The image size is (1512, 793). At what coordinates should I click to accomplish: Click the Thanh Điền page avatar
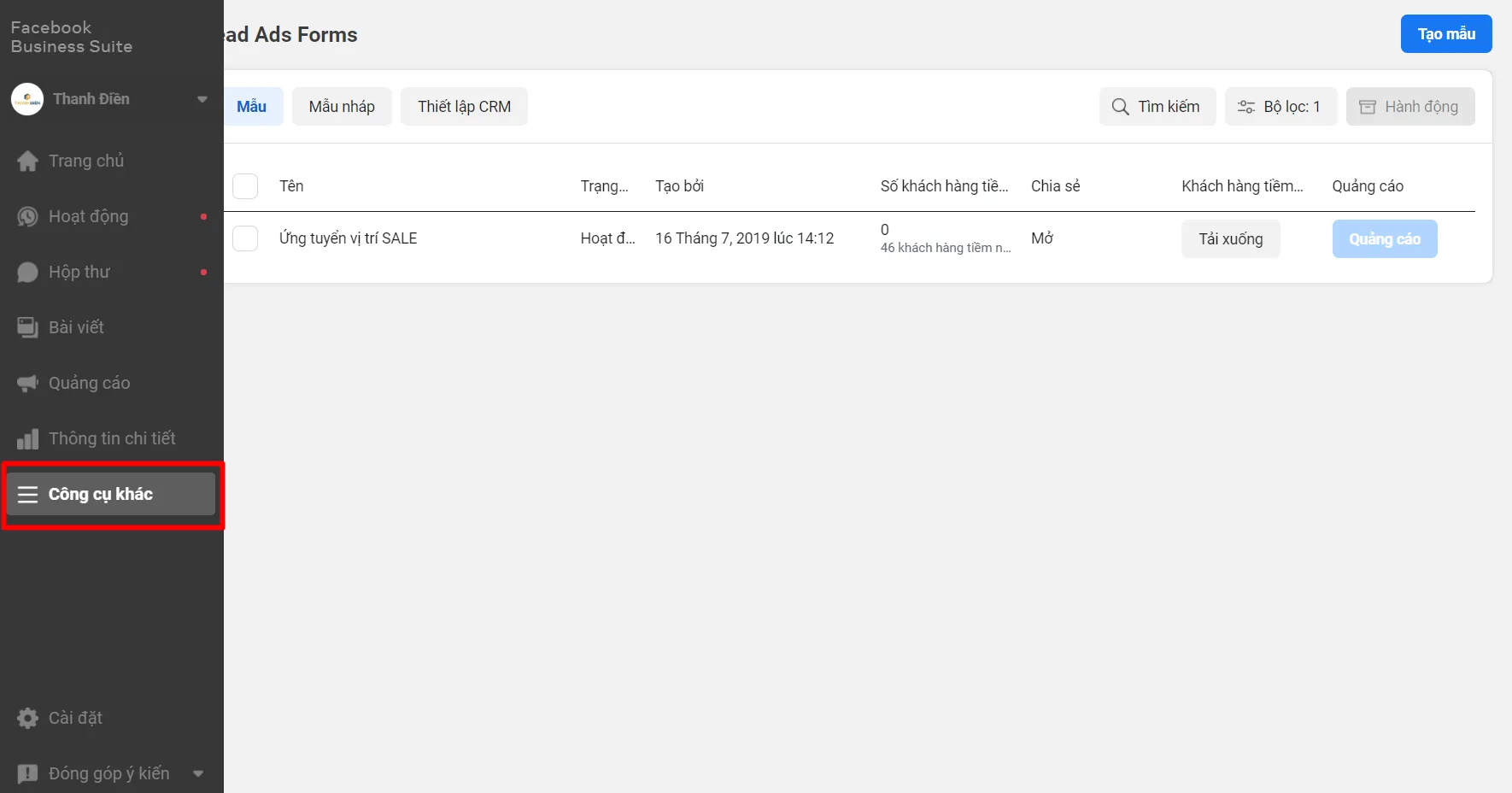point(27,99)
